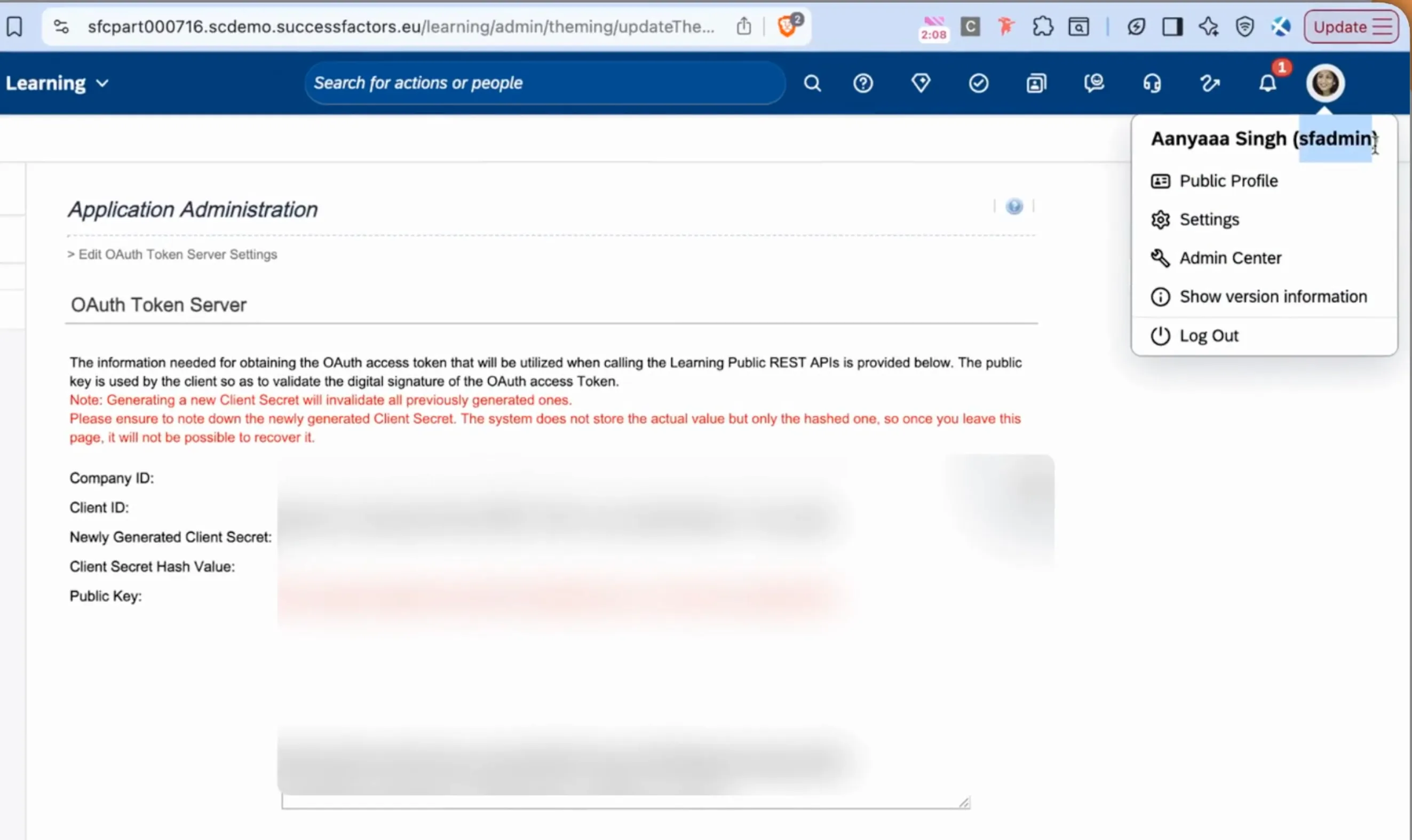Image resolution: width=1412 pixels, height=840 pixels.
Task: Click the OAuth Token Server heading
Action: [158, 305]
